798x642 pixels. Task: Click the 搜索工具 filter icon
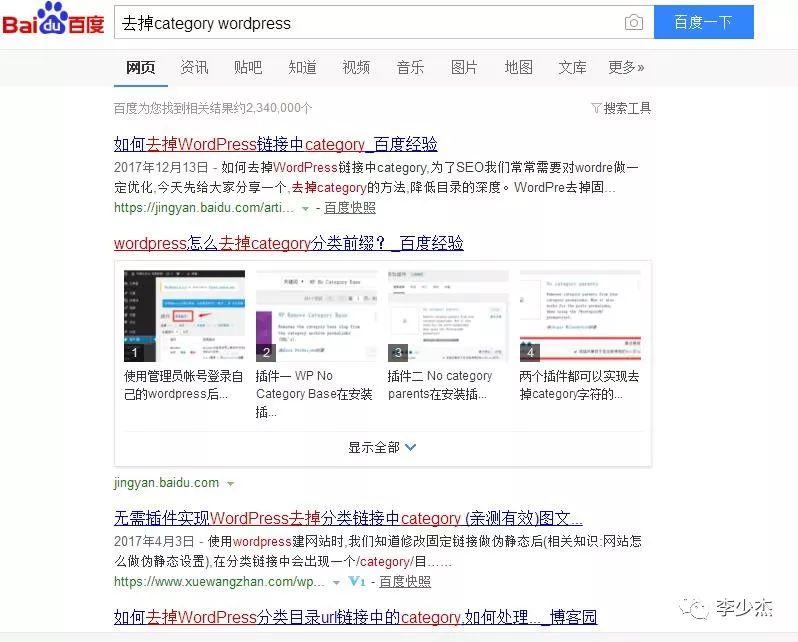point(596,108)
